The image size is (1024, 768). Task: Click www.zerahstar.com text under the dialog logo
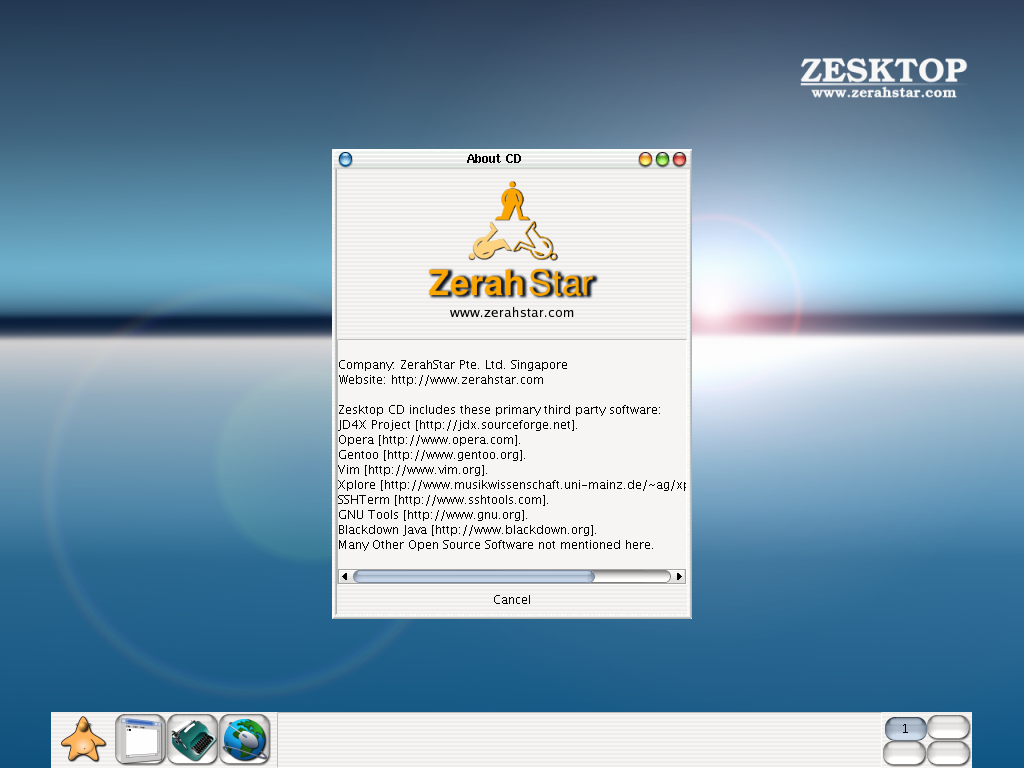(512, 313)
